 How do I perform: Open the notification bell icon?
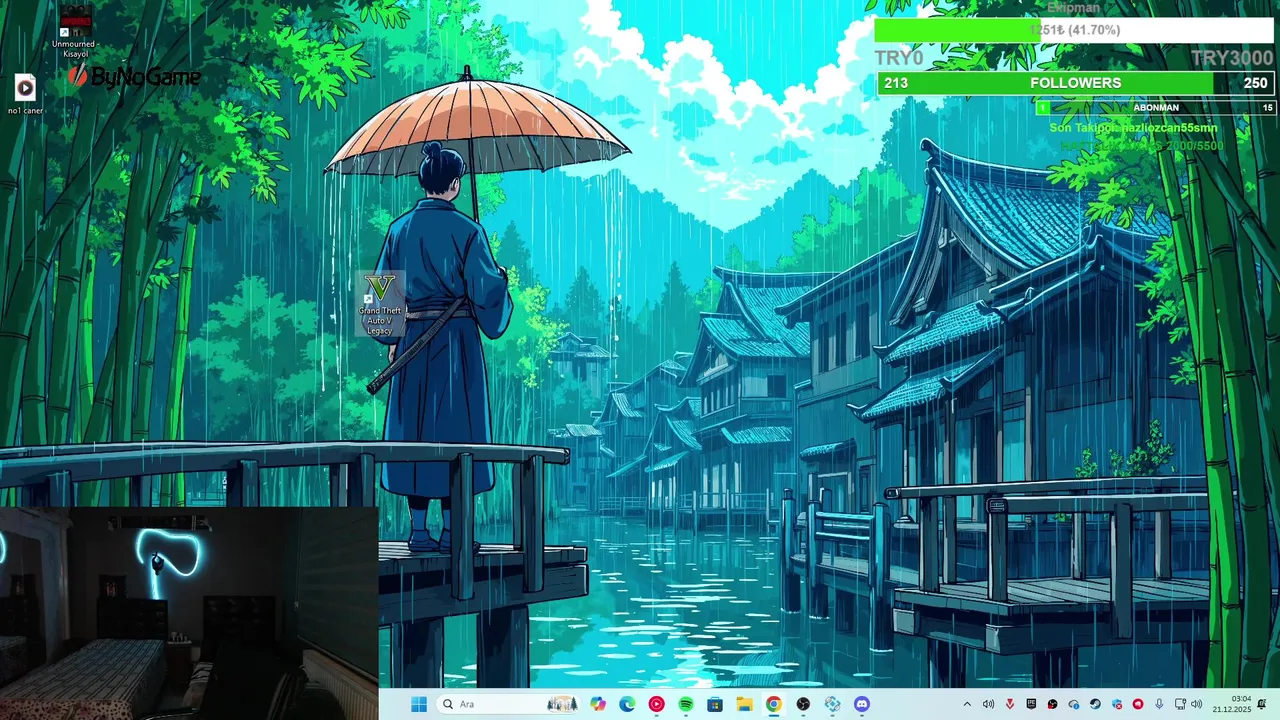pyautogui.click(x=1262, y=704)
